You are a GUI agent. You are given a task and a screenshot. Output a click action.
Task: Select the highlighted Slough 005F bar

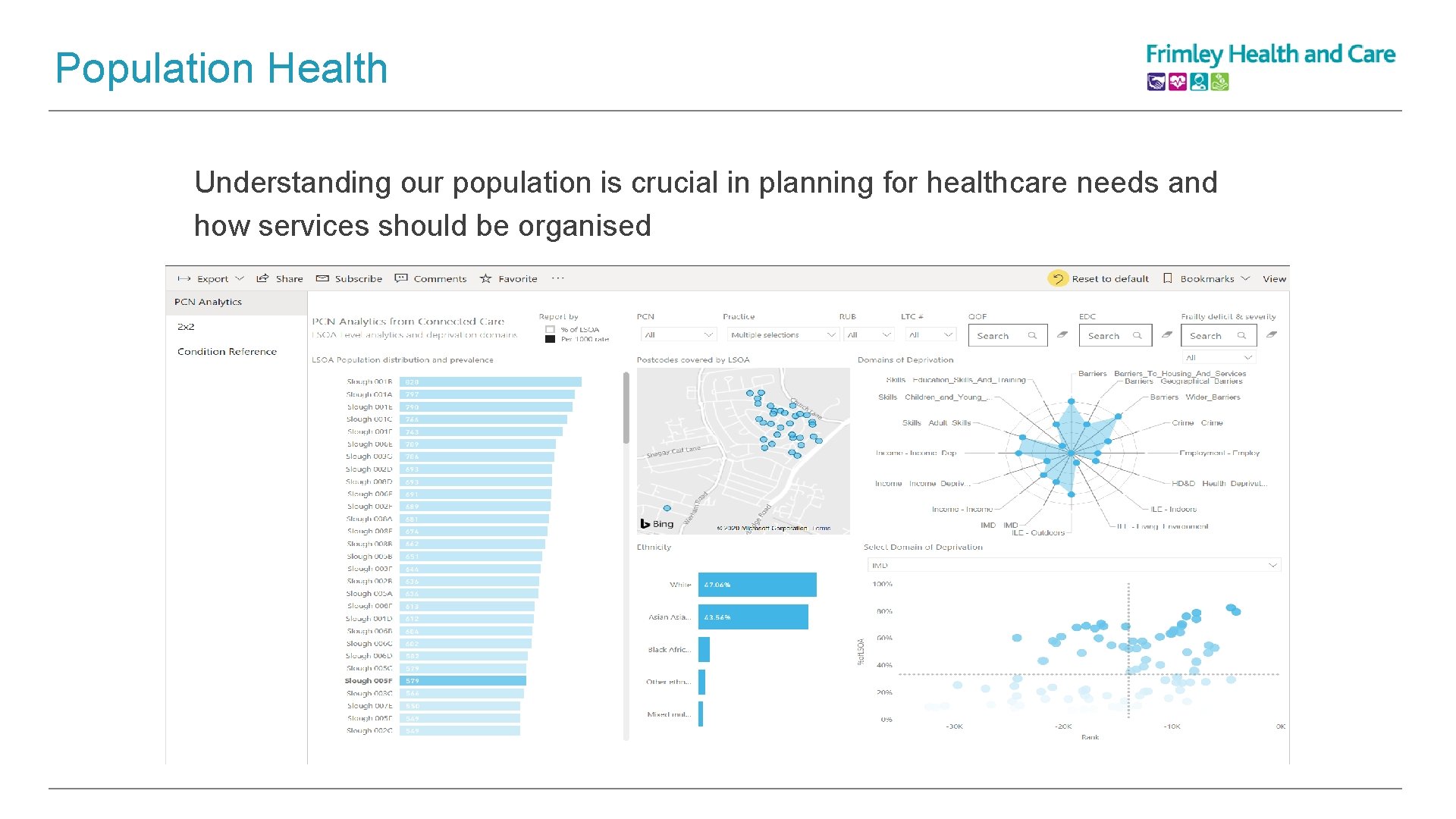coord(463,680)
